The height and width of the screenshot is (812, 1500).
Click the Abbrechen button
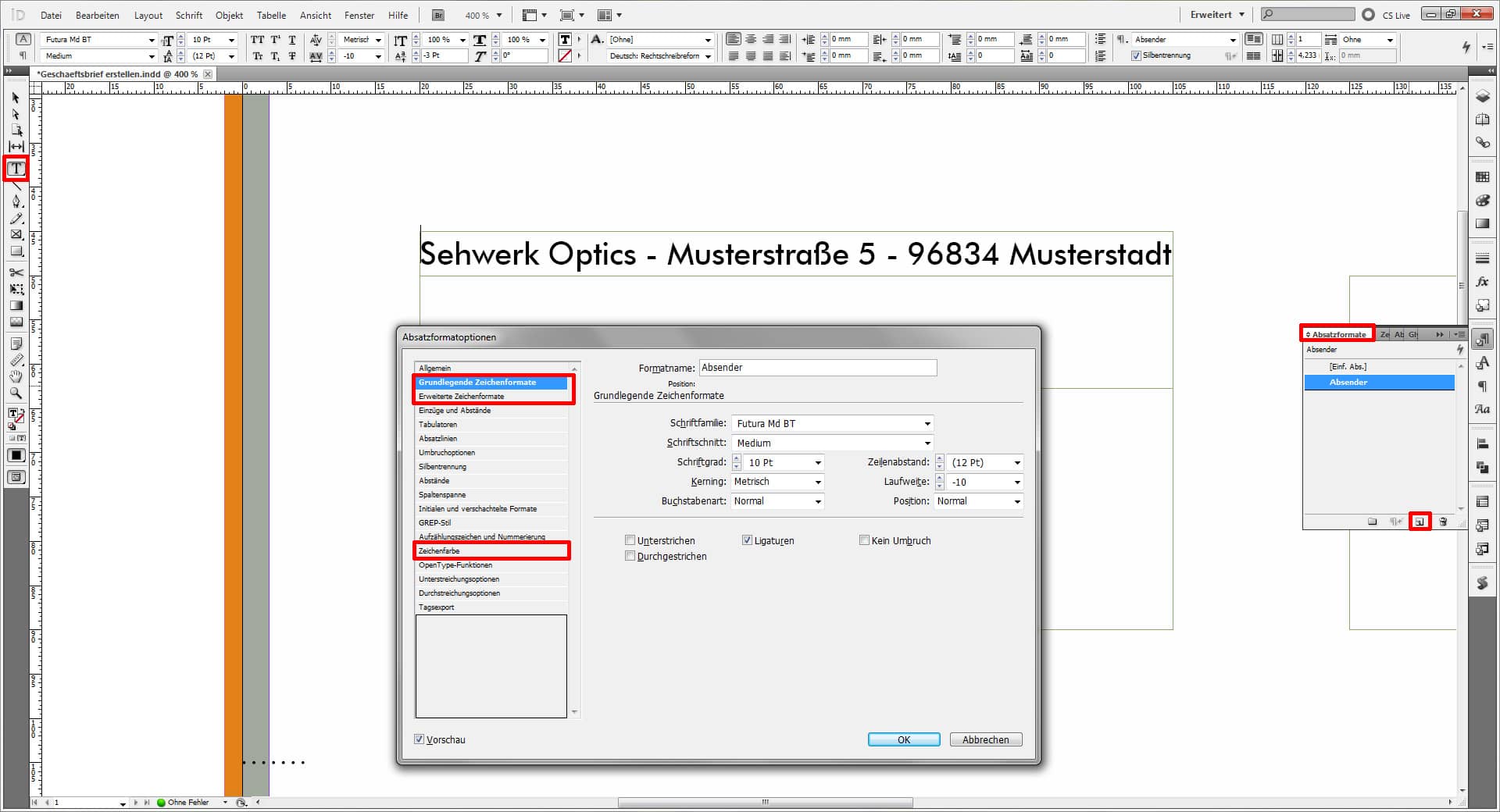coord(985,739)
